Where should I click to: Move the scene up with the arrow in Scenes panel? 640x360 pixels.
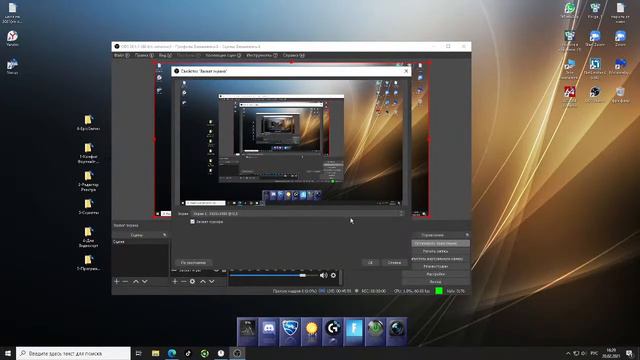136,281
